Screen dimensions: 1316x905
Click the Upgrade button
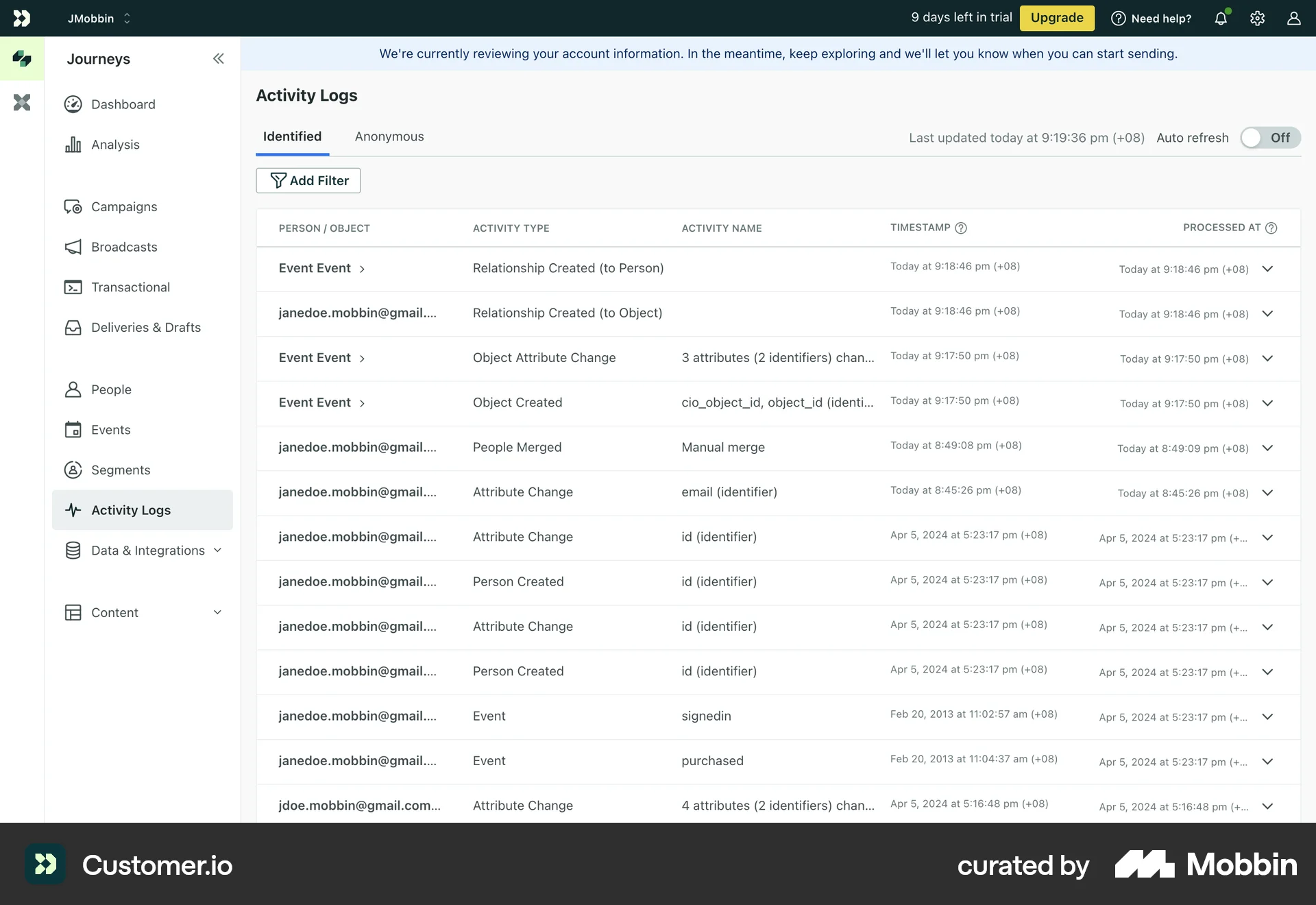point(1057,18)
